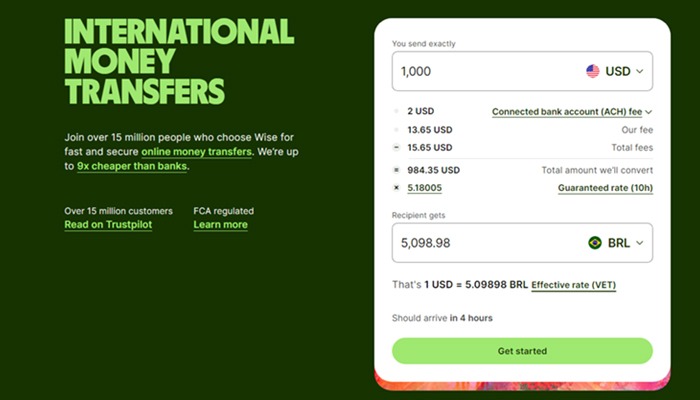
Task: Open Read on Trustpilot link
Action: (x=108, y=225)
